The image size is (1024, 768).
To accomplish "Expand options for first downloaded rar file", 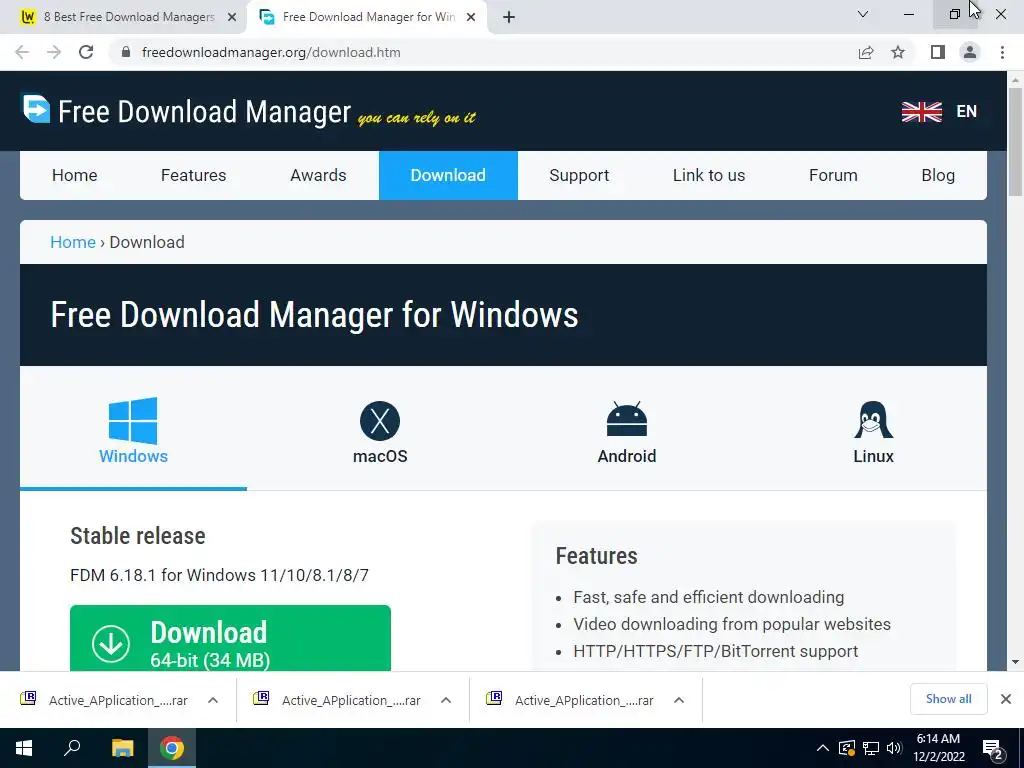I will (x=213, y=700).
